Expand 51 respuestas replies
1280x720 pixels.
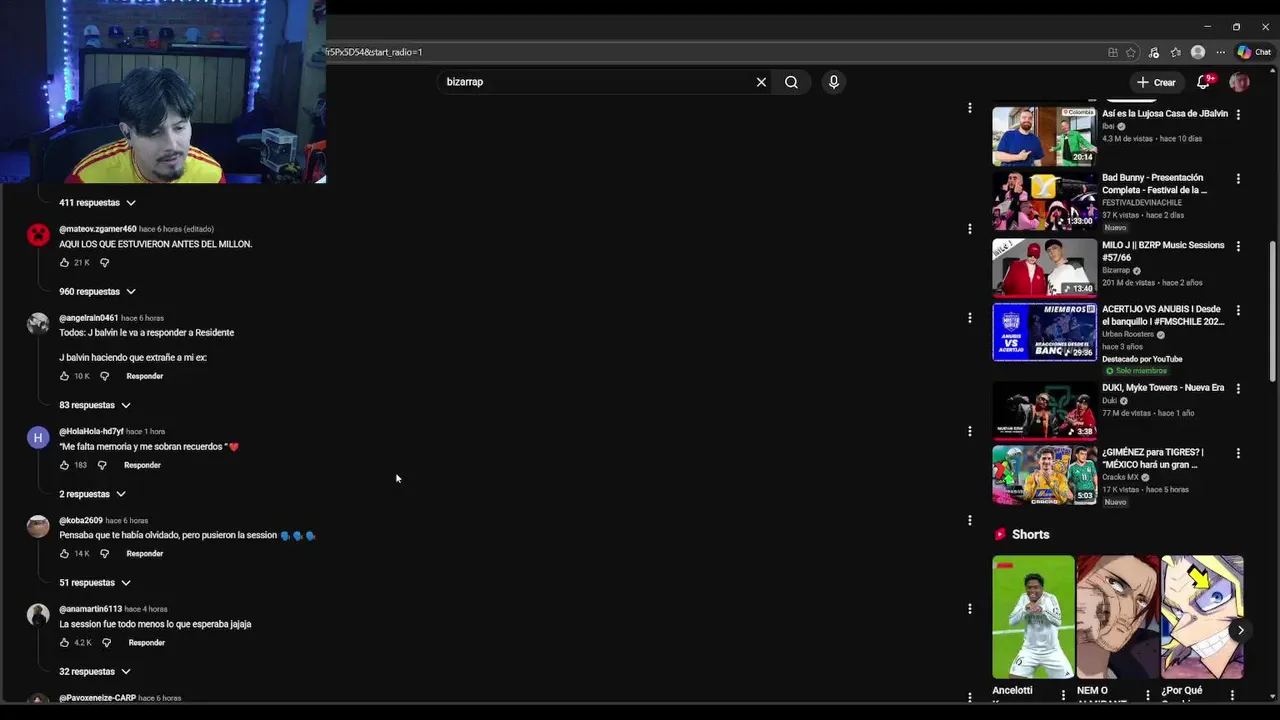tap(95, 583)
